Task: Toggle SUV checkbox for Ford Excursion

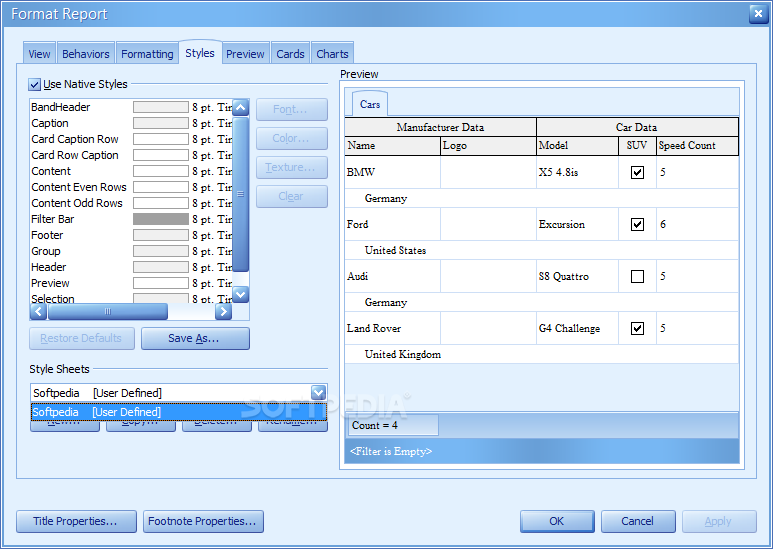Action: click(637, 224)
